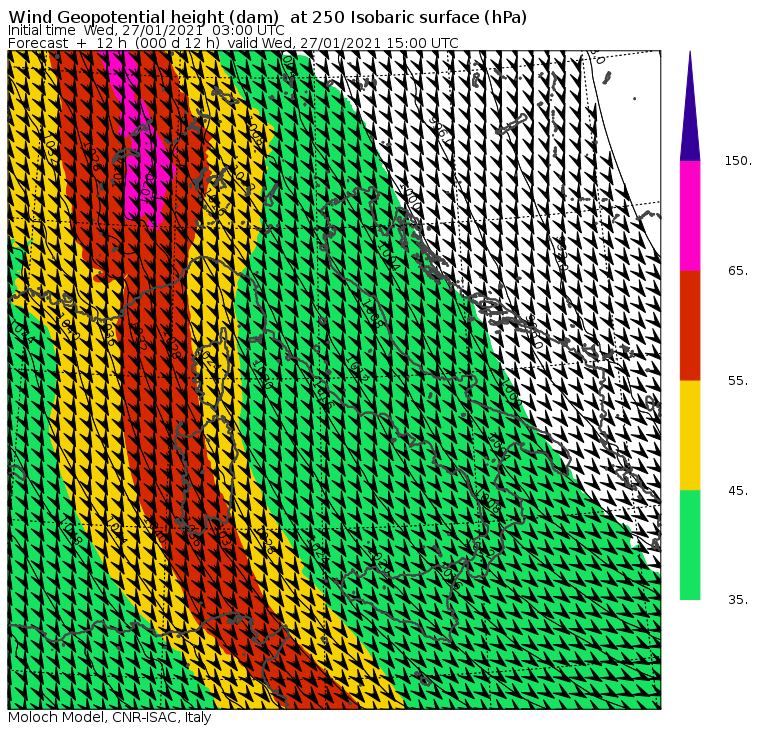Click the colorbar label '150.'
Viewport: 760px width, 731px height.
[x=738, y=161]
